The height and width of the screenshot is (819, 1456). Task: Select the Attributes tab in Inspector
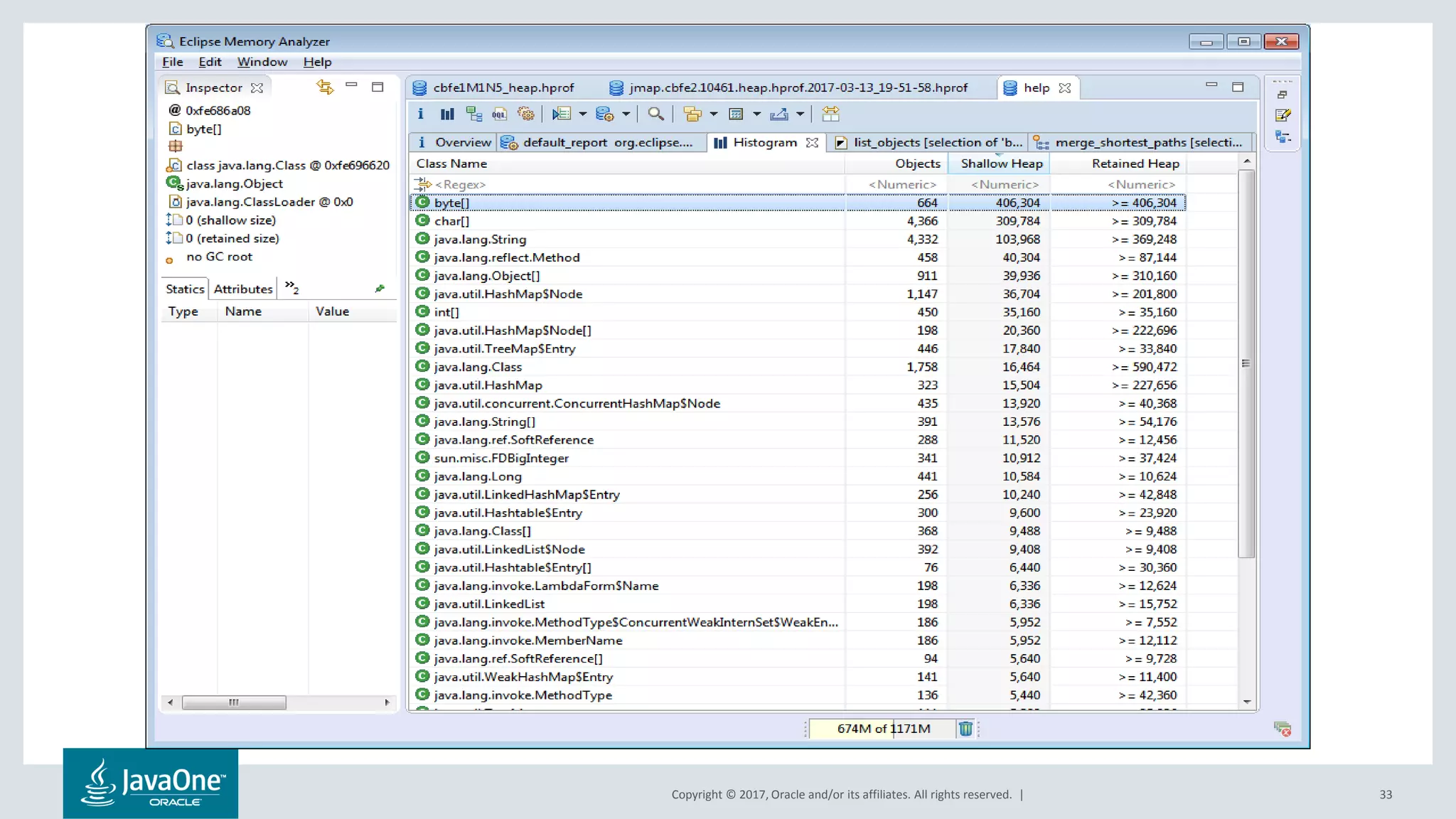click(x=243, y=289)
